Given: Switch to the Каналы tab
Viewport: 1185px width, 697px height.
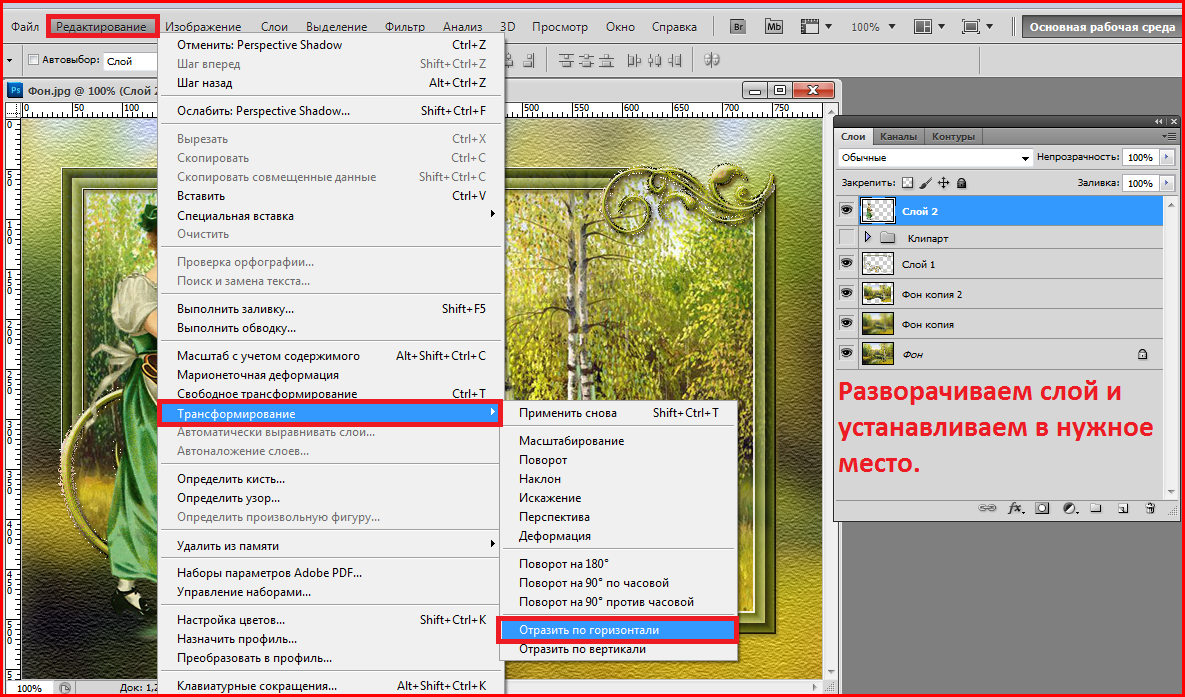Looking at the screenshot, I should [x=898, y=136].
